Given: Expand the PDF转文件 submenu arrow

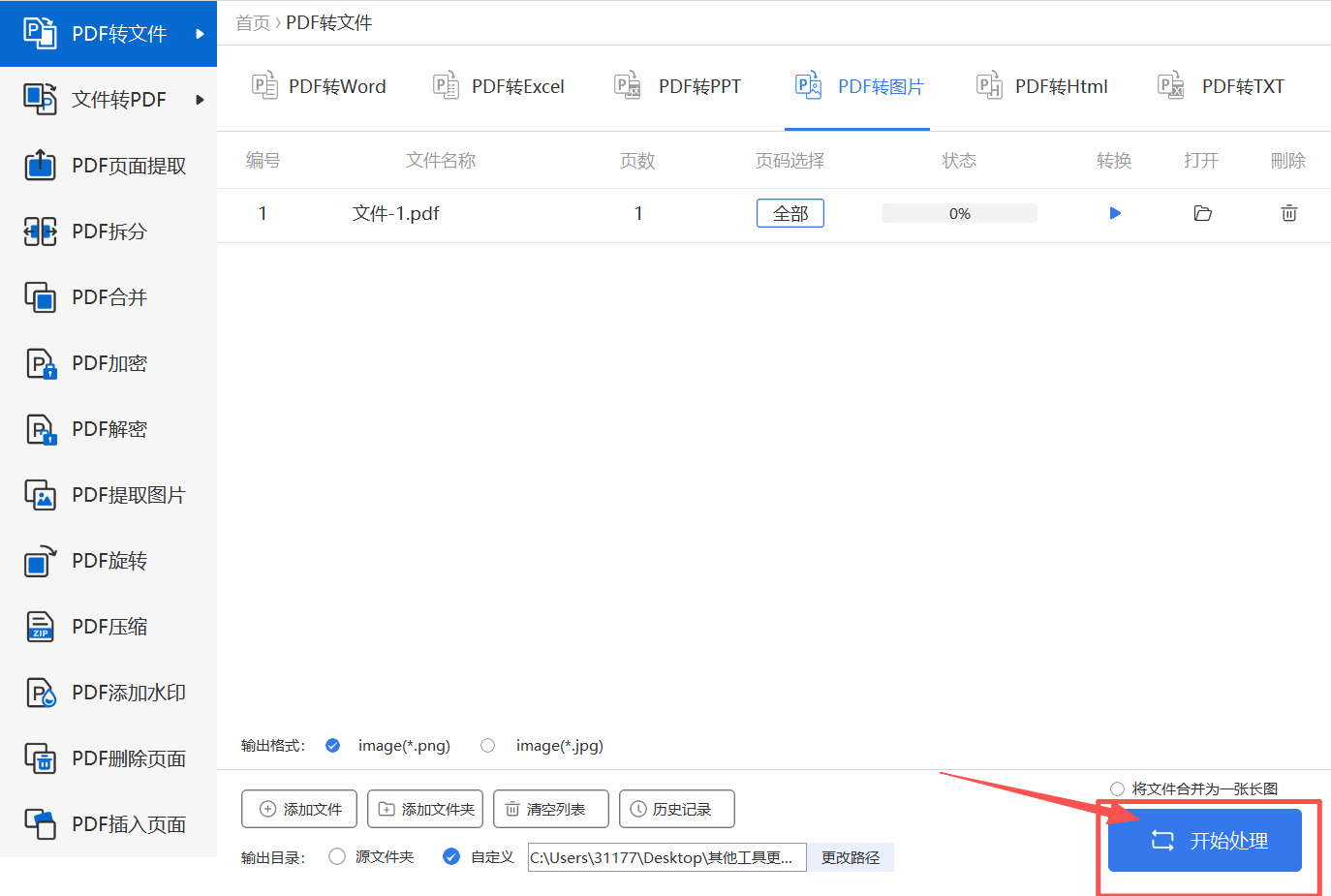Looking at the screenshot, I should (x=200, y=34).
